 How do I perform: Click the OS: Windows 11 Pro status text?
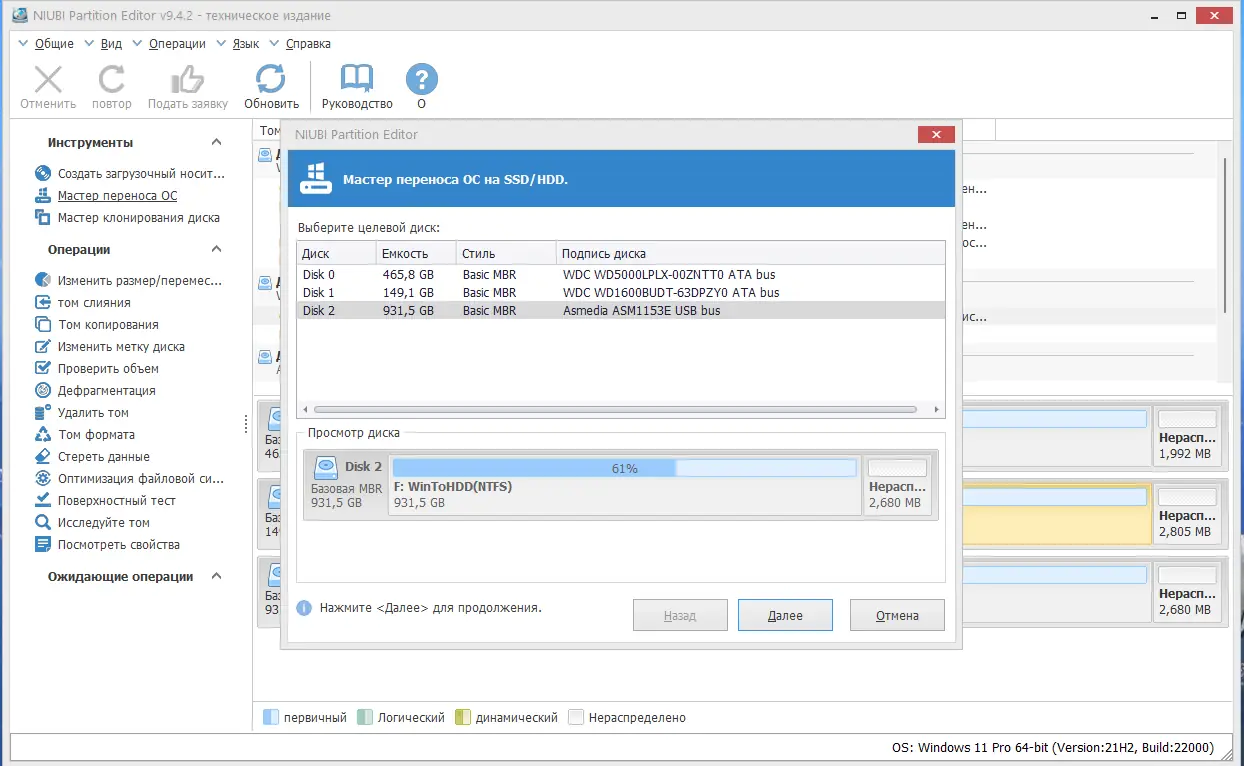pyautogui.click(x=1053, y=748)
